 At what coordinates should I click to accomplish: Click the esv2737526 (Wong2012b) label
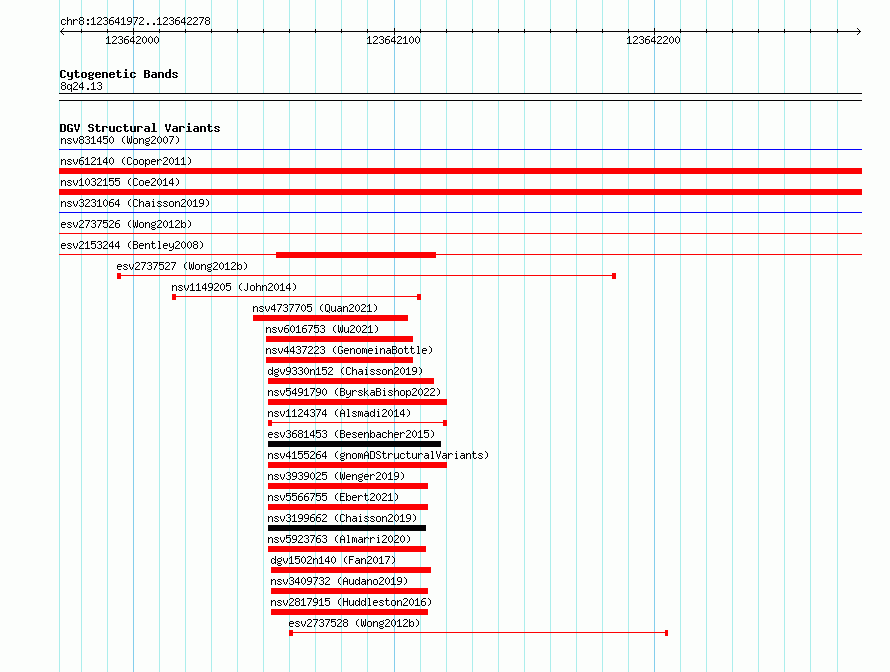[x=126, y=224]
